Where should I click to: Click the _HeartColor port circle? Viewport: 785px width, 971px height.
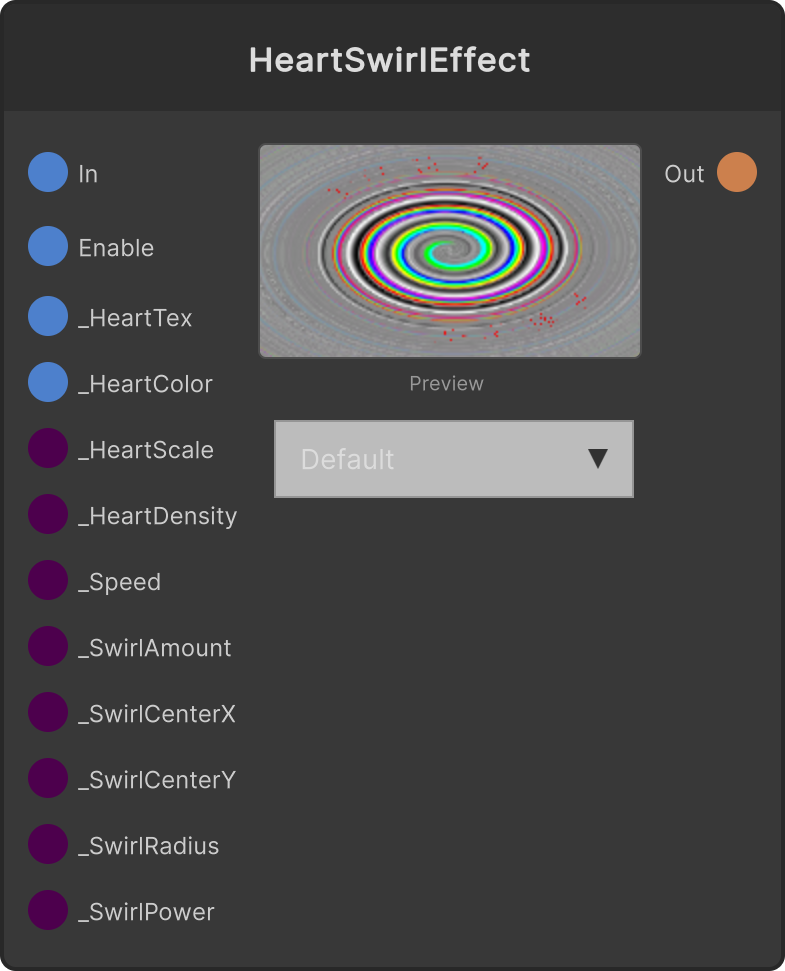coord(48,382)
